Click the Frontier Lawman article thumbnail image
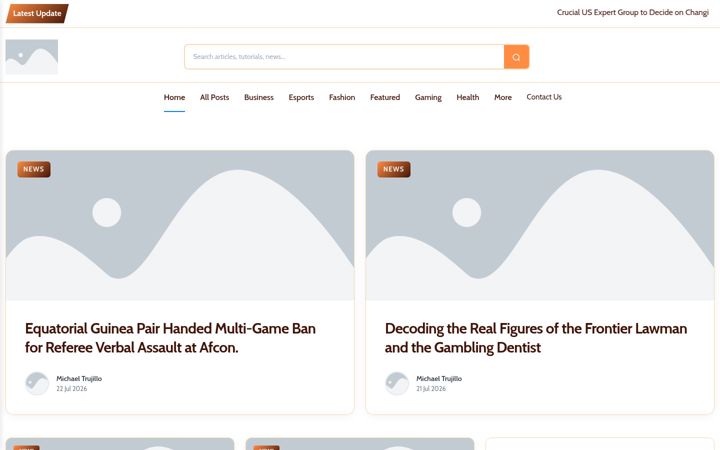Screen dimensions: 720x450 point(540,225)
